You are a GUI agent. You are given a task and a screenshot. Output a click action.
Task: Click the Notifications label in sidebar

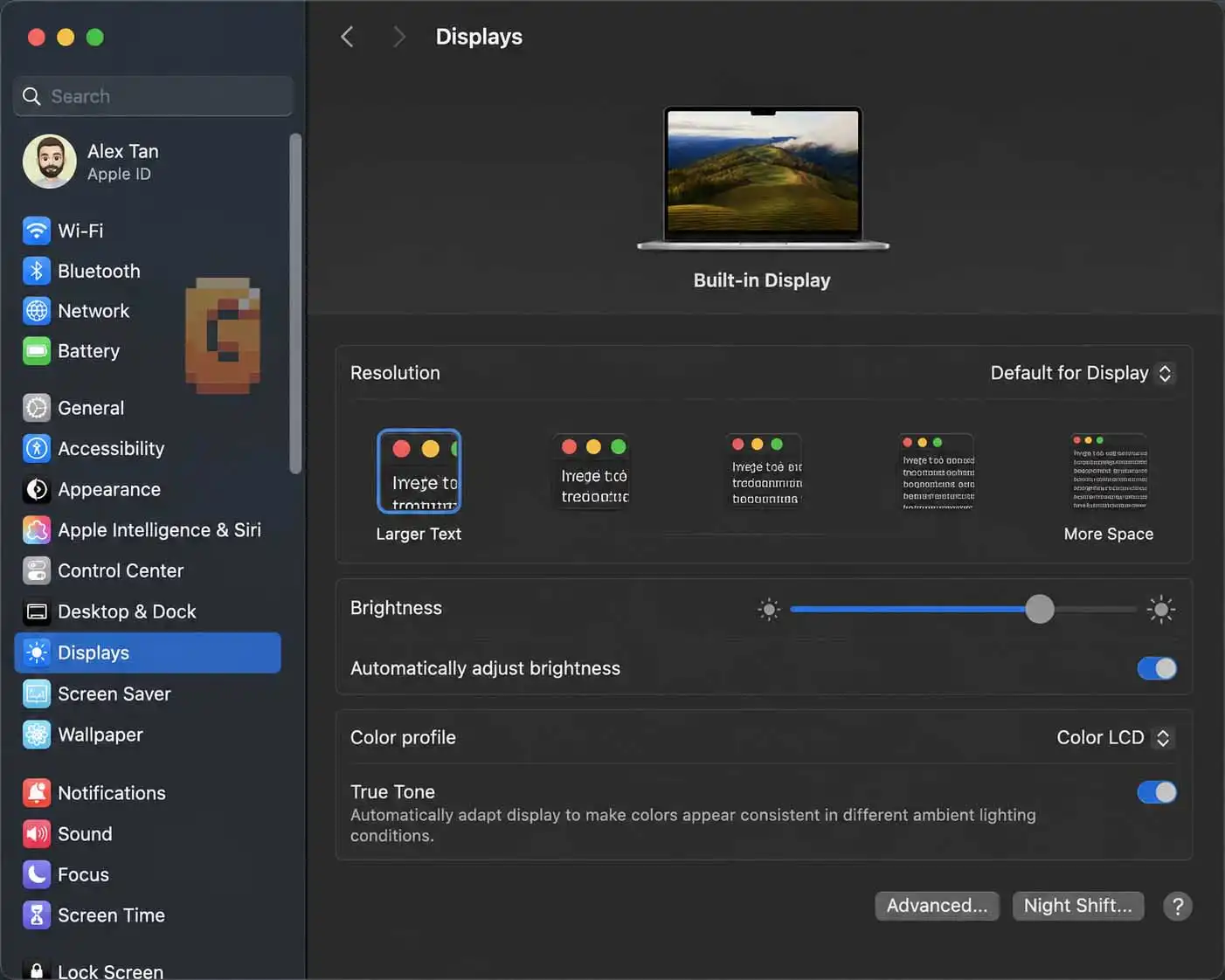[112, 794]
